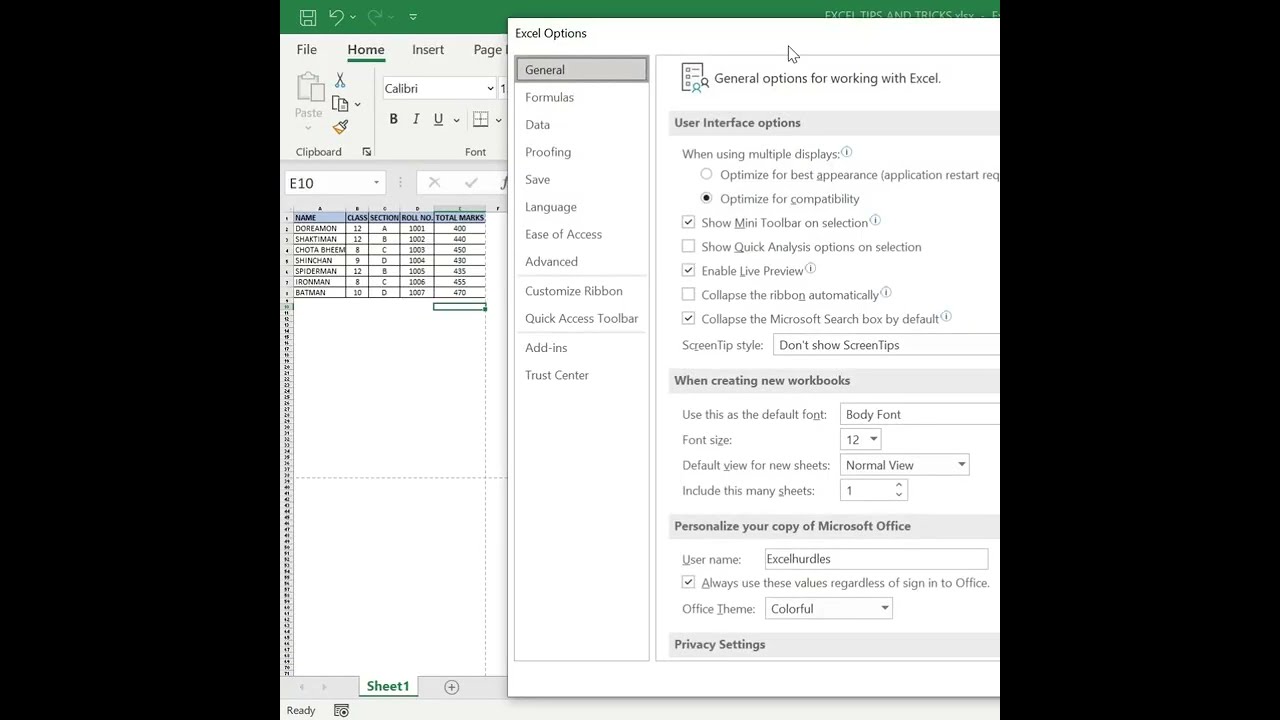Select Optimize for compatibility radio button

(x=706, y=199)
